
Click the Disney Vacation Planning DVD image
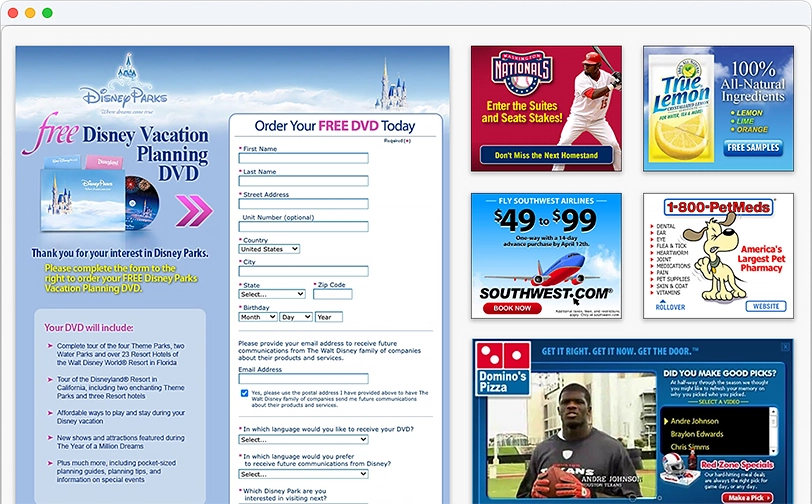(100, 193)
